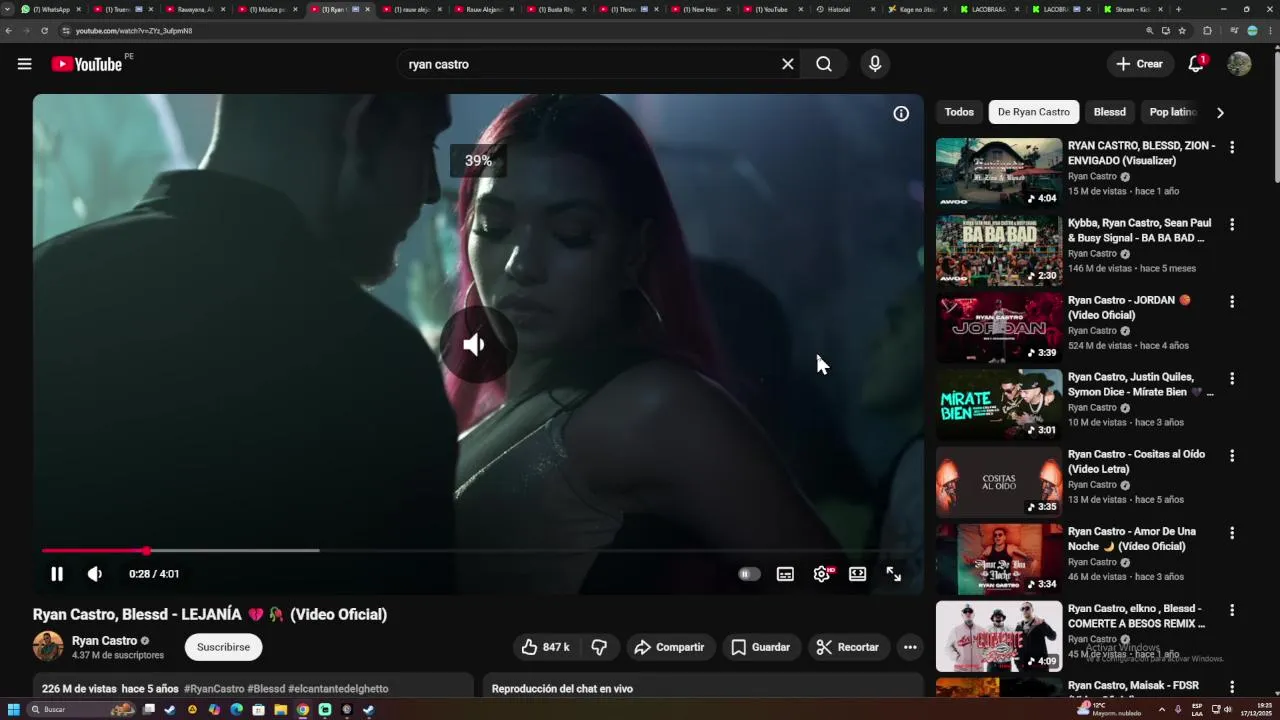Select the Todos filter chip
This screenshot has height=720, width=1280.
pos(959,112)
